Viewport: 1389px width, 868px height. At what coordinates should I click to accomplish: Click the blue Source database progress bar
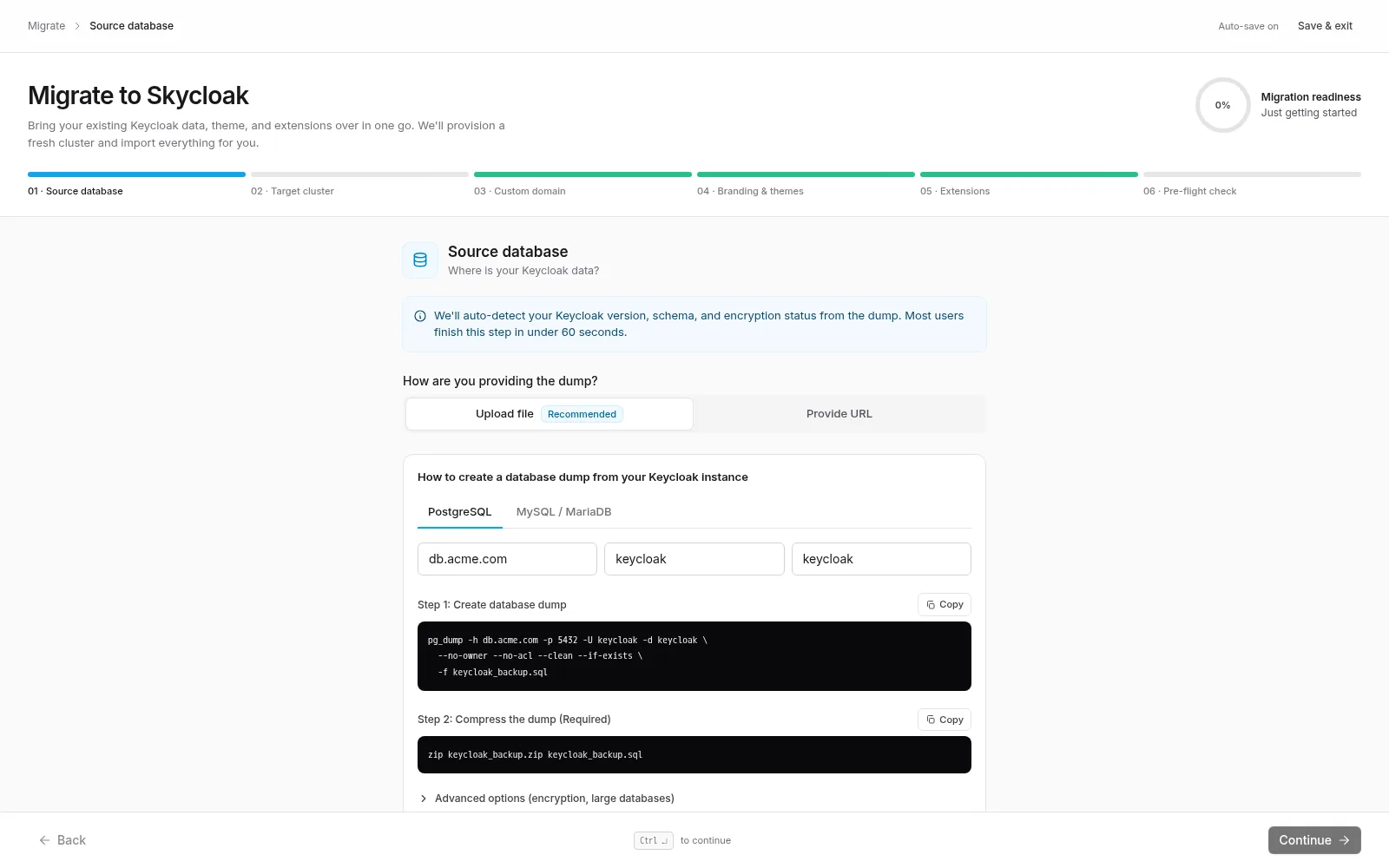pos(136,174)
